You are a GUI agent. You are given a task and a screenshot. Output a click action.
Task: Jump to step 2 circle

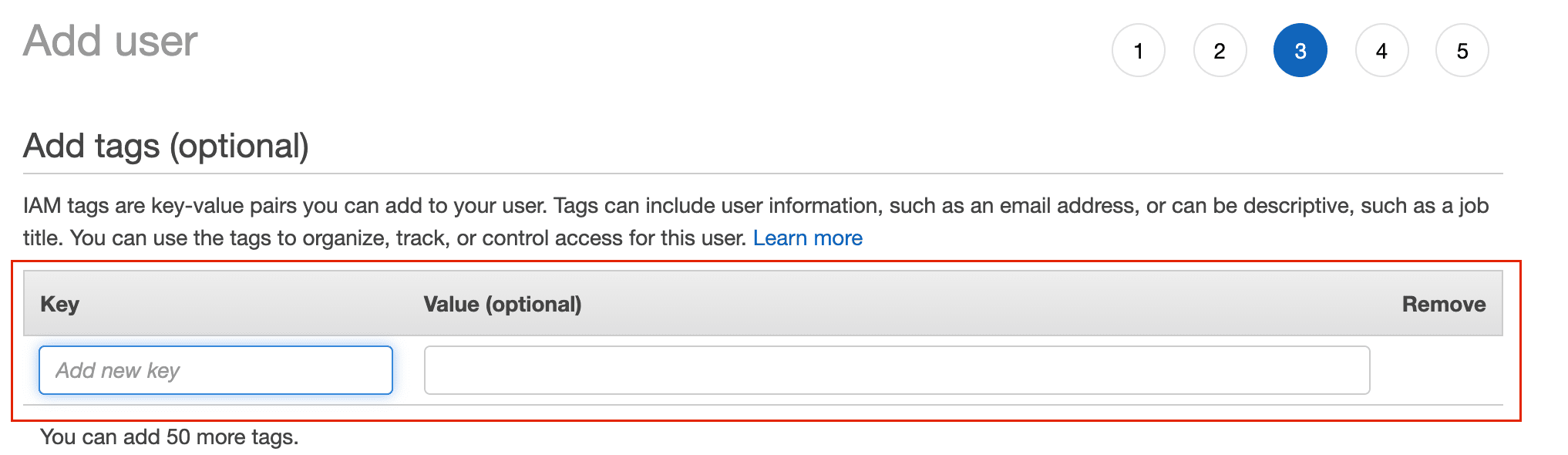click(x=1220, y=51)
